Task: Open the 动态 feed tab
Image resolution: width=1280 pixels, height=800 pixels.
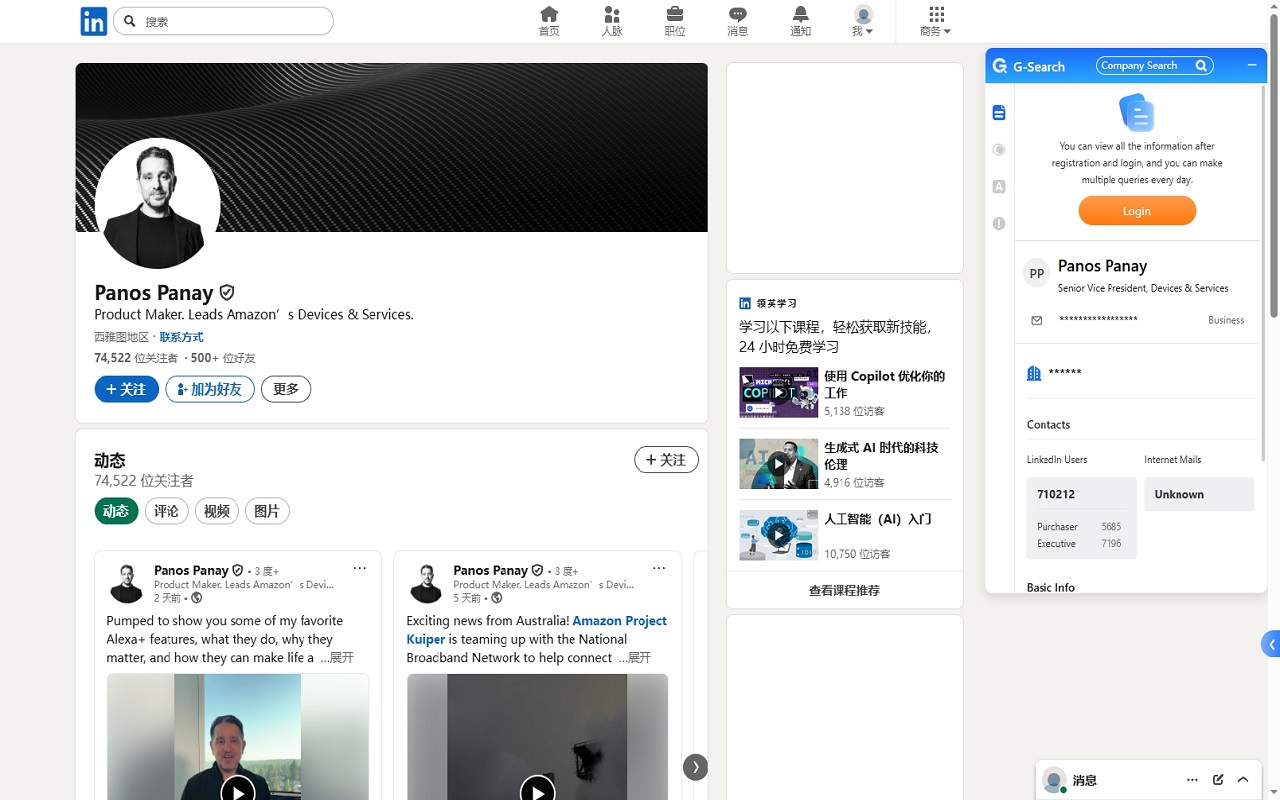Action: click(x=116, y=510)
